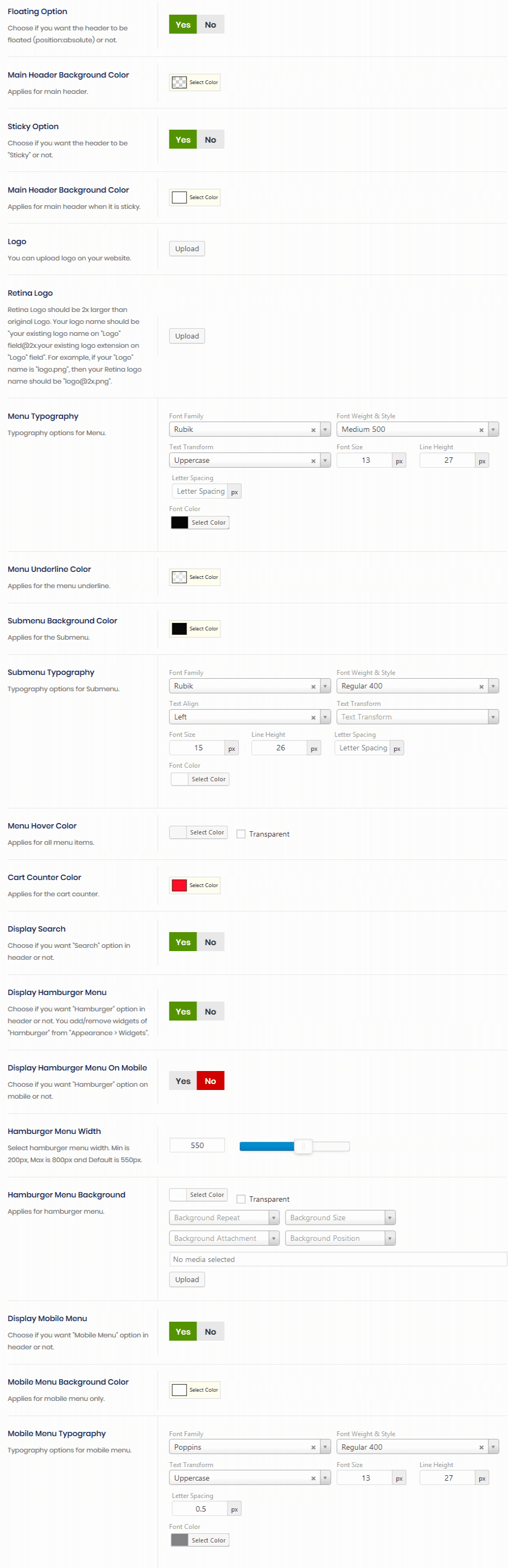Open Background Position dropdown
The image size is (508, 1568).
click(x=340, y=1238)
